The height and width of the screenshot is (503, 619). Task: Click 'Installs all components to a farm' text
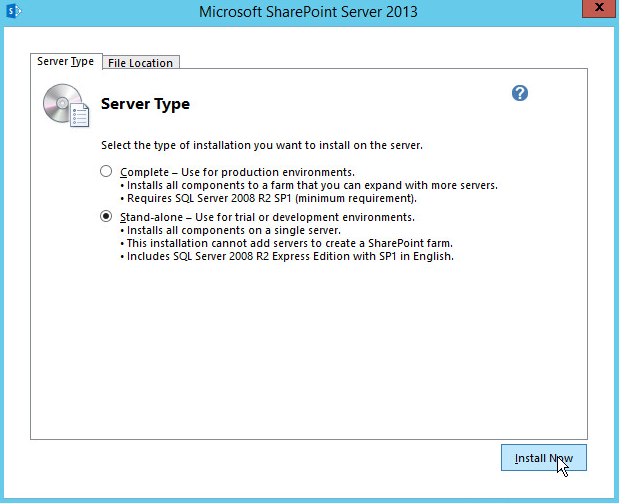(x=311, y=185)
